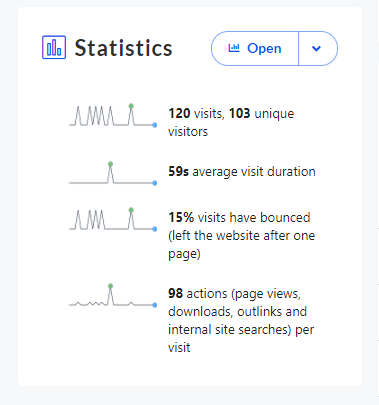Click the average visit duration sparkline
Image resolution: width=379 pixels, height=405 pixels.
pyautogui.click(x=113, y=173)
